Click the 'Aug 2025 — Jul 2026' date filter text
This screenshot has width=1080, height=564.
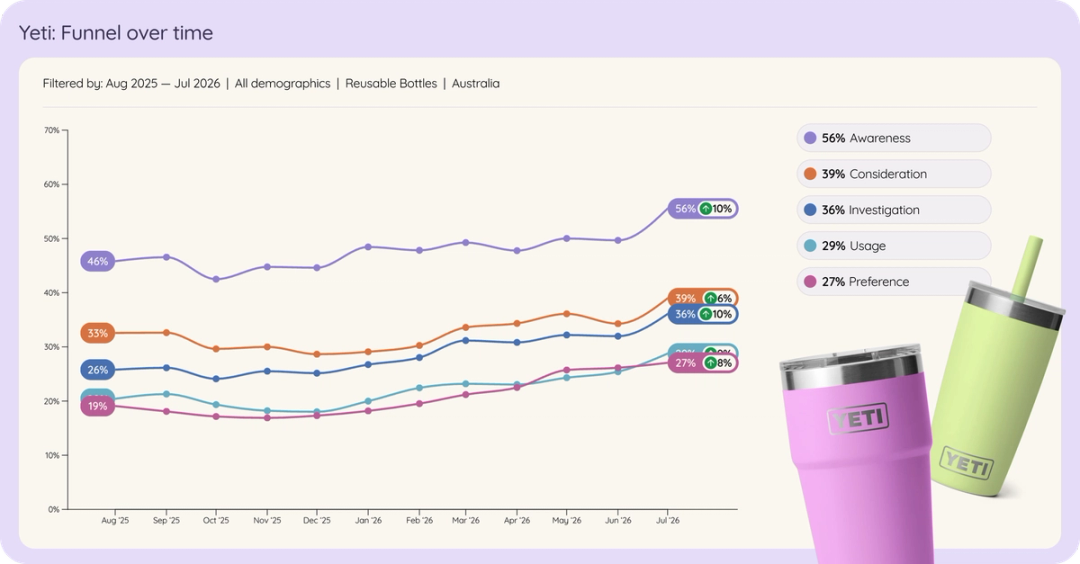click(x=163, y=83)
